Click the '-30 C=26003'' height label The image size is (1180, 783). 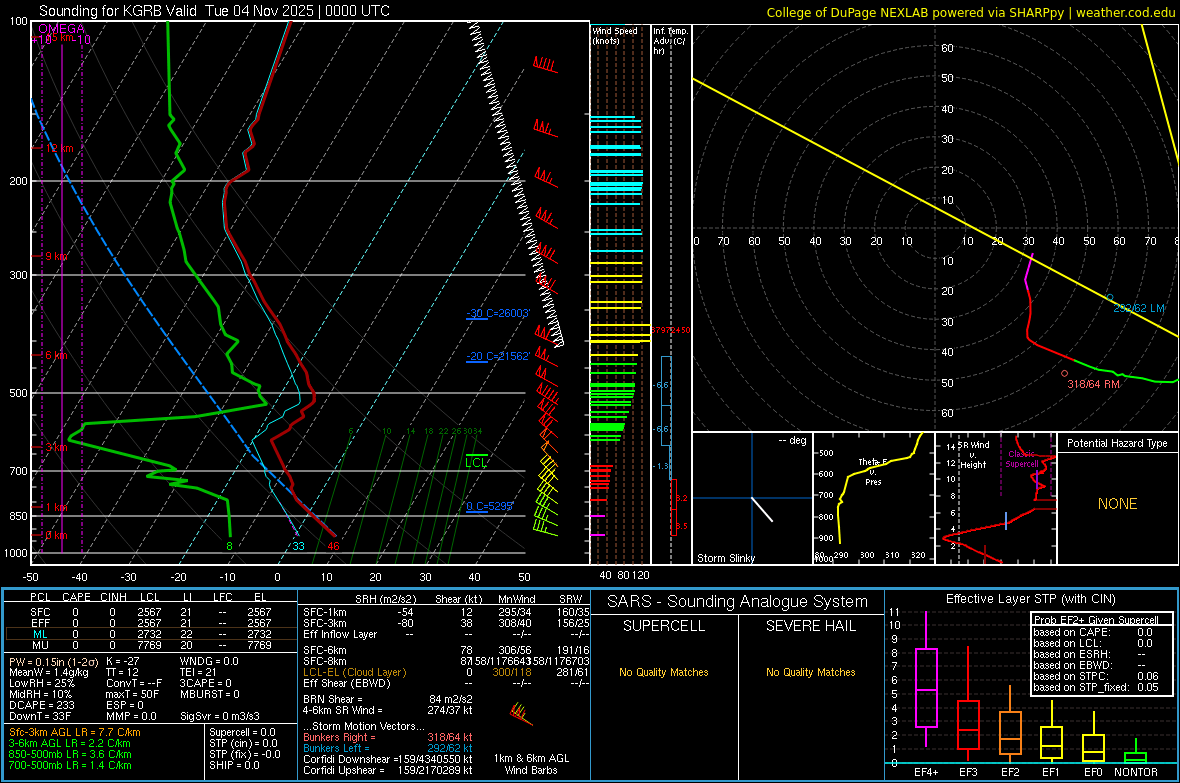pyautogui.click(x=498, y=313)
